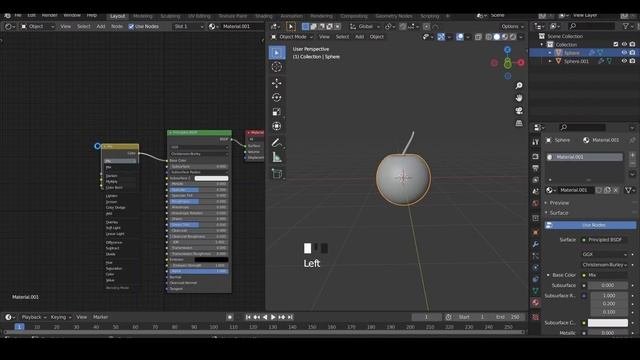Open the Options dropdown in viewport header

(512, 27)
